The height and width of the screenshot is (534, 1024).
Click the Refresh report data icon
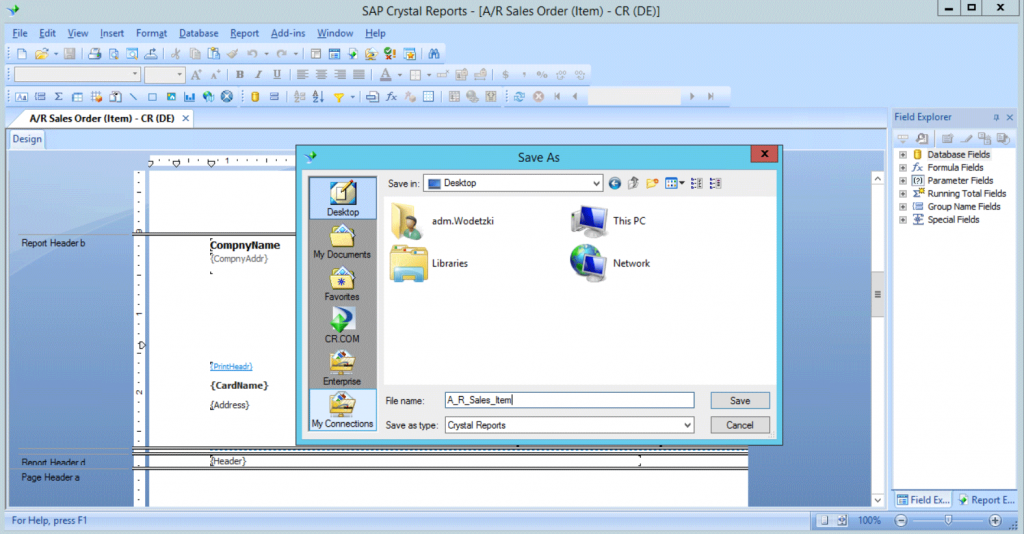point(519,97)
